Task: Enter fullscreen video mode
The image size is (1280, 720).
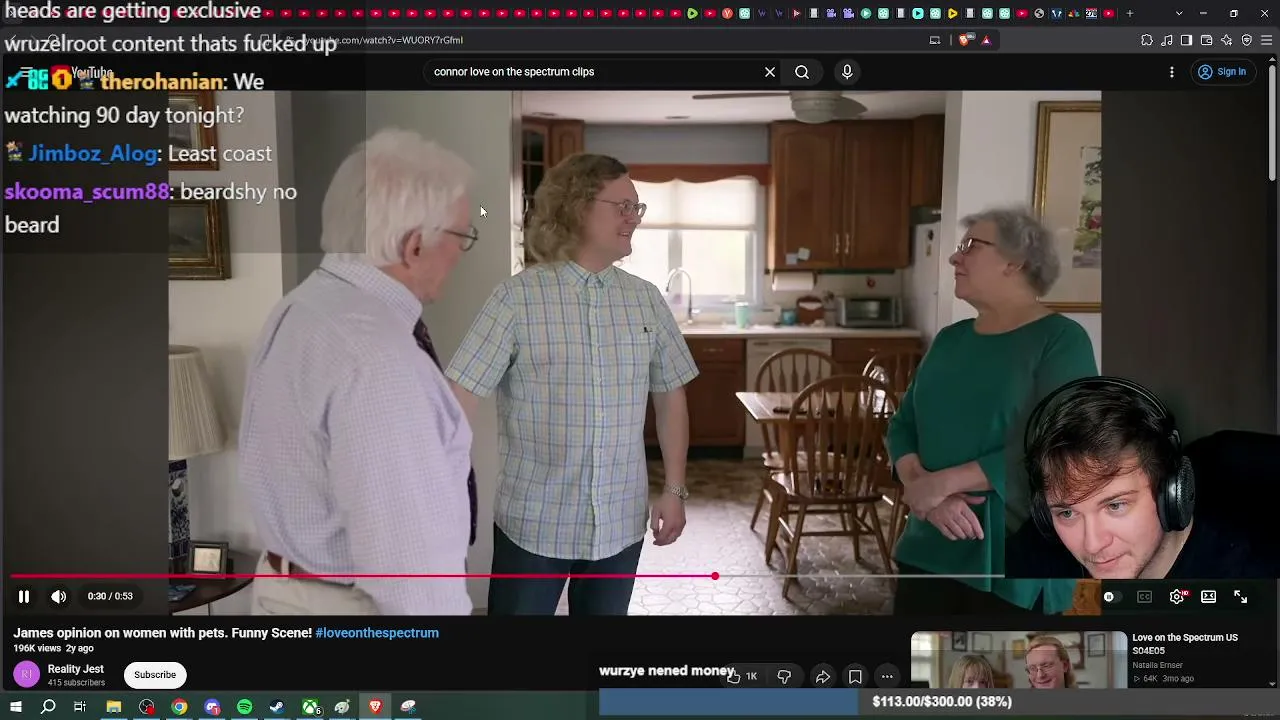Action: [1240, 596]
